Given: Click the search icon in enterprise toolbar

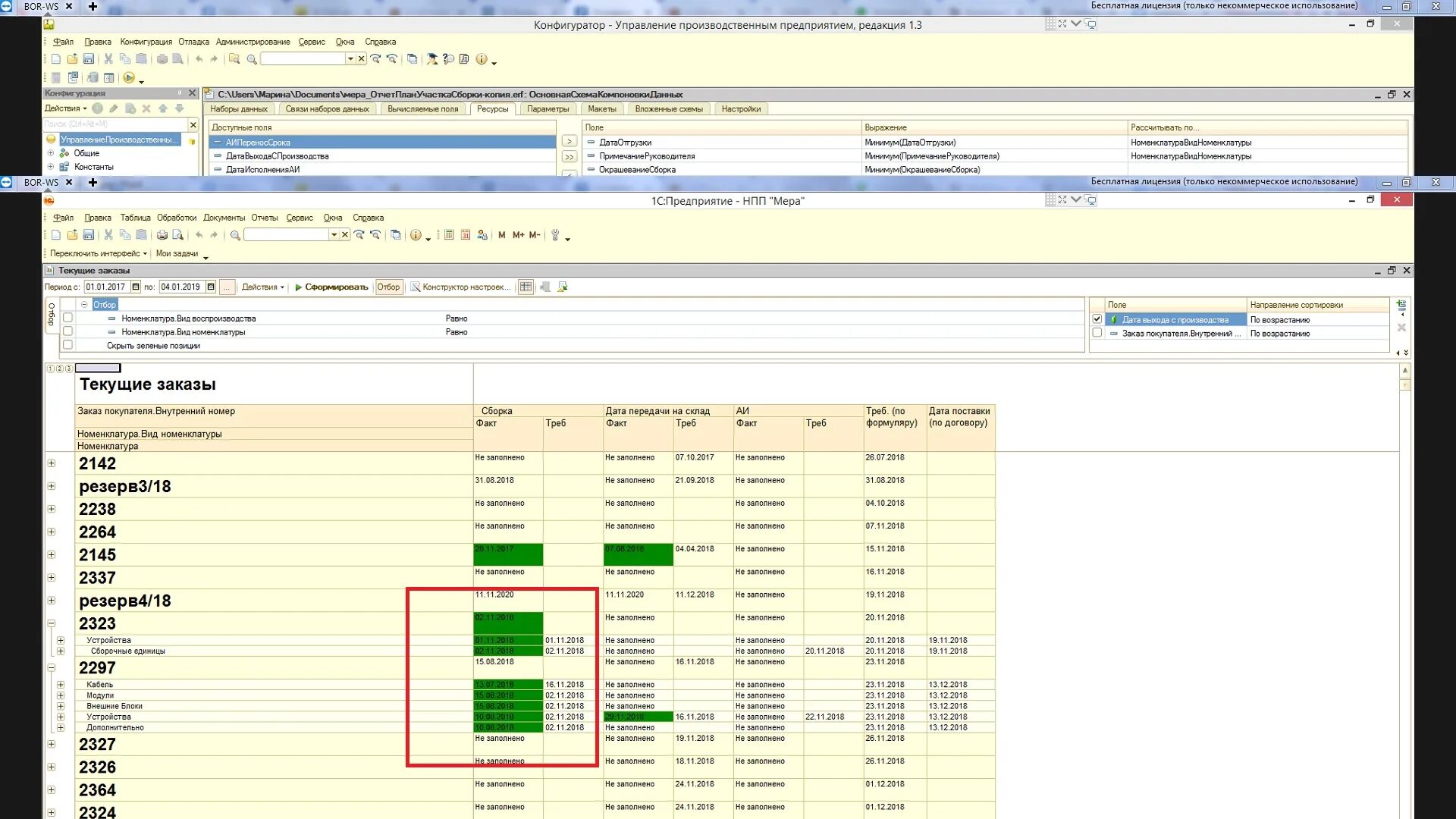Looking at the screenshot, I should 235,234.
